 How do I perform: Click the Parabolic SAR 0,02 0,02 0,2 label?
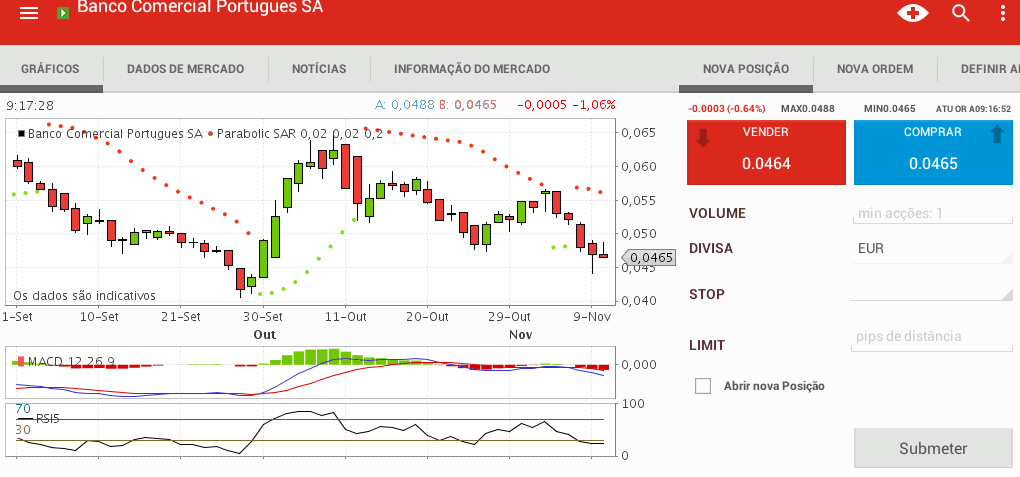click(300, 134)
